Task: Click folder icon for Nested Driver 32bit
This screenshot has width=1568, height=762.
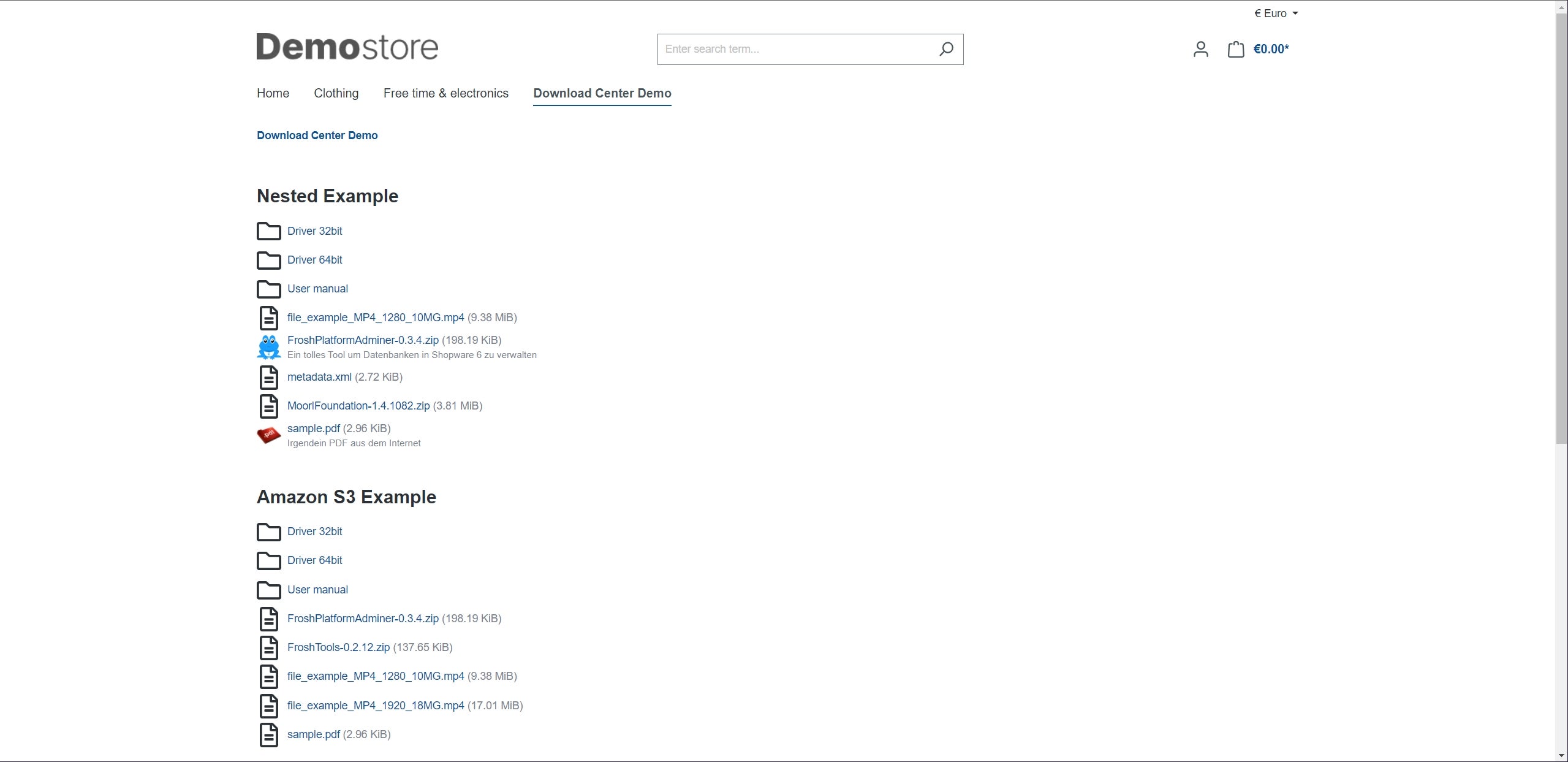Action: (268, 231)
